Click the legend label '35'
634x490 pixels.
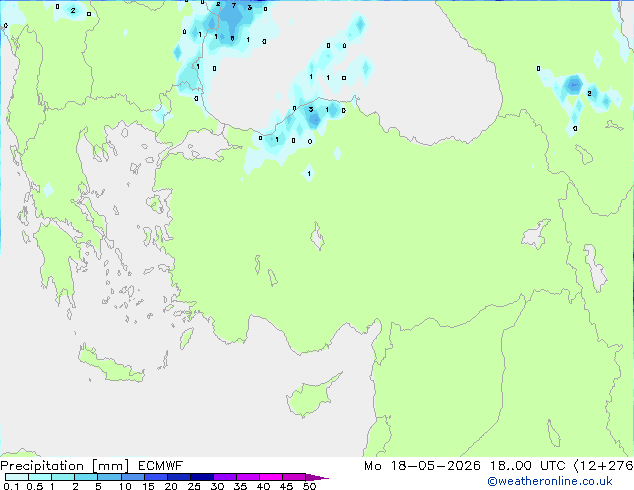[x=241, y=486]
